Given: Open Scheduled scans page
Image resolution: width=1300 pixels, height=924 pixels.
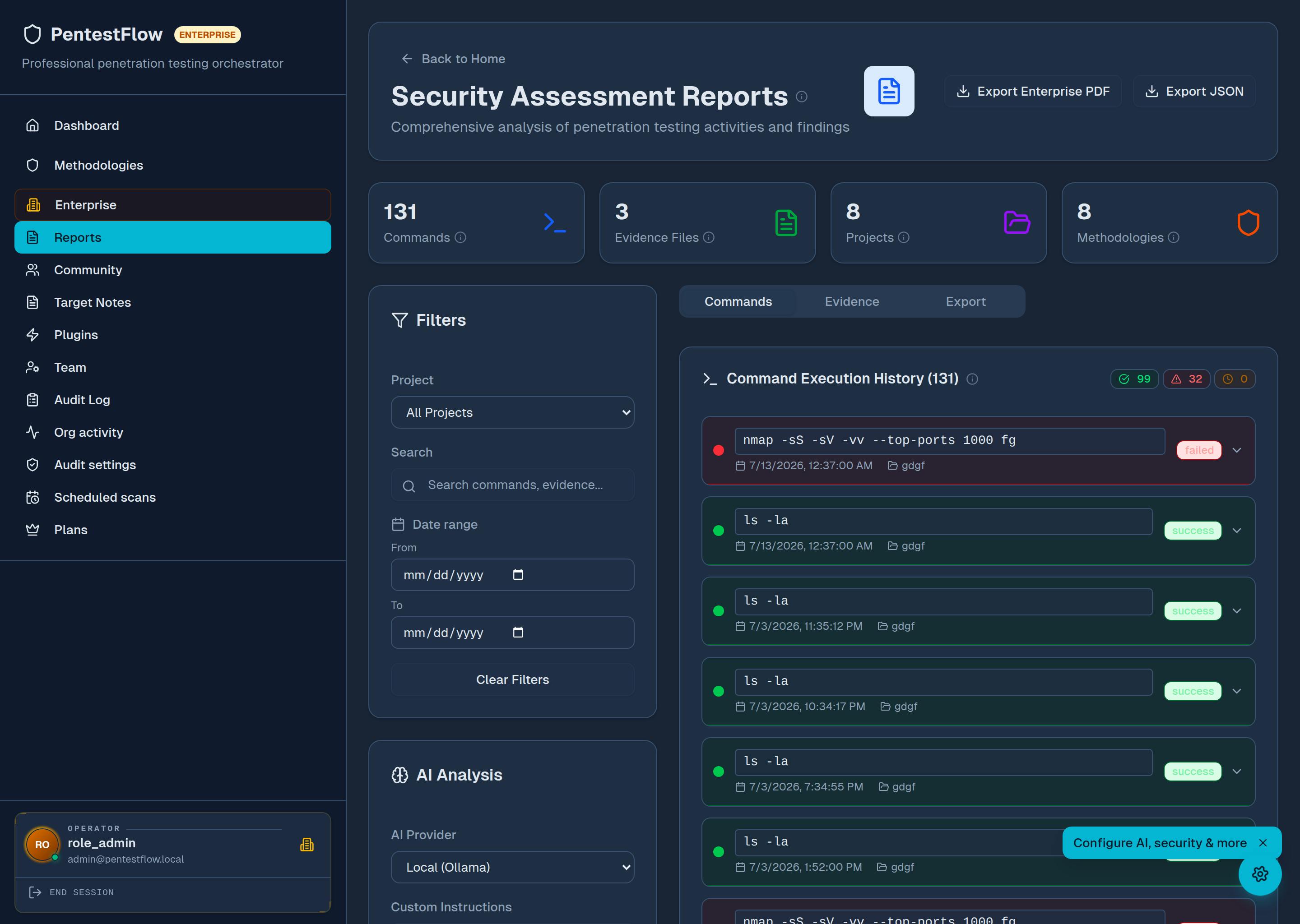Looking at the screenshot, I should tap(172, 497).
